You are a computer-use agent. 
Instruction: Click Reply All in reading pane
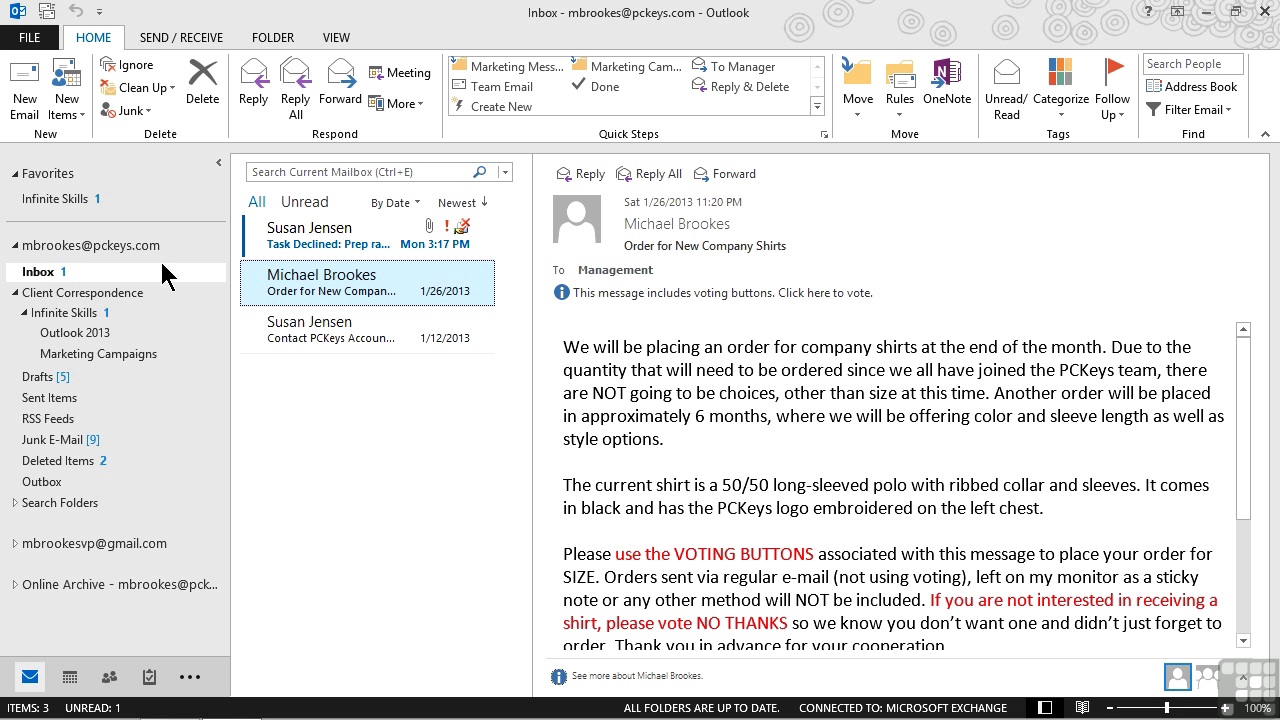point(649,174)
